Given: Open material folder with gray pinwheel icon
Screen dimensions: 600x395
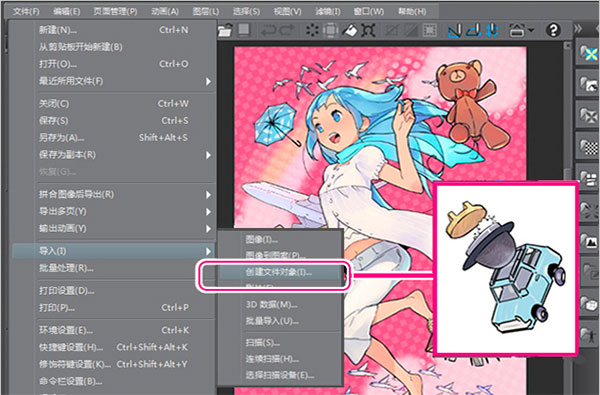Looking at the screenshot, I should pyautogui.click(x=588, y=115).
